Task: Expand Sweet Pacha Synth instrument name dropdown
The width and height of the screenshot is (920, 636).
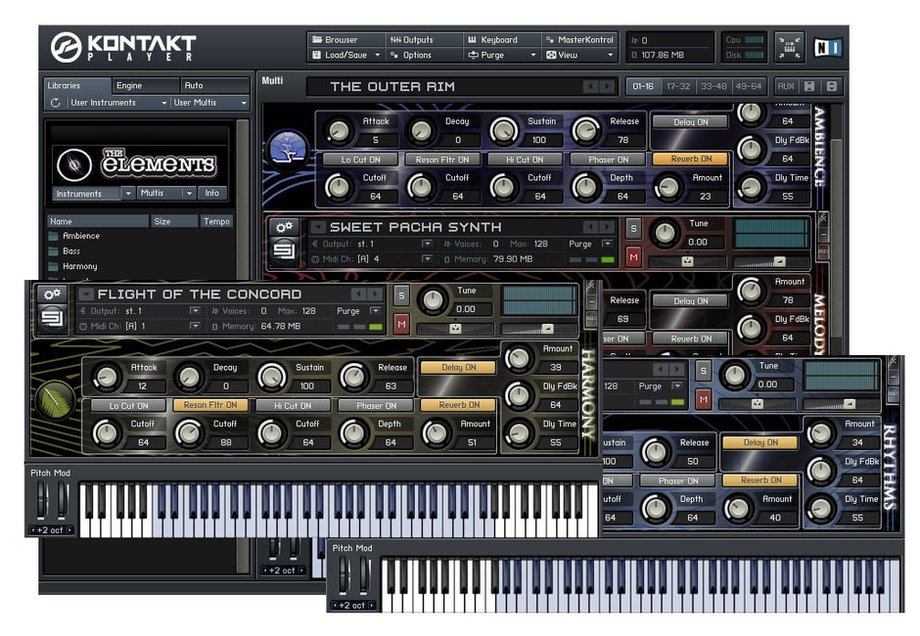Action: coord(317,227)
